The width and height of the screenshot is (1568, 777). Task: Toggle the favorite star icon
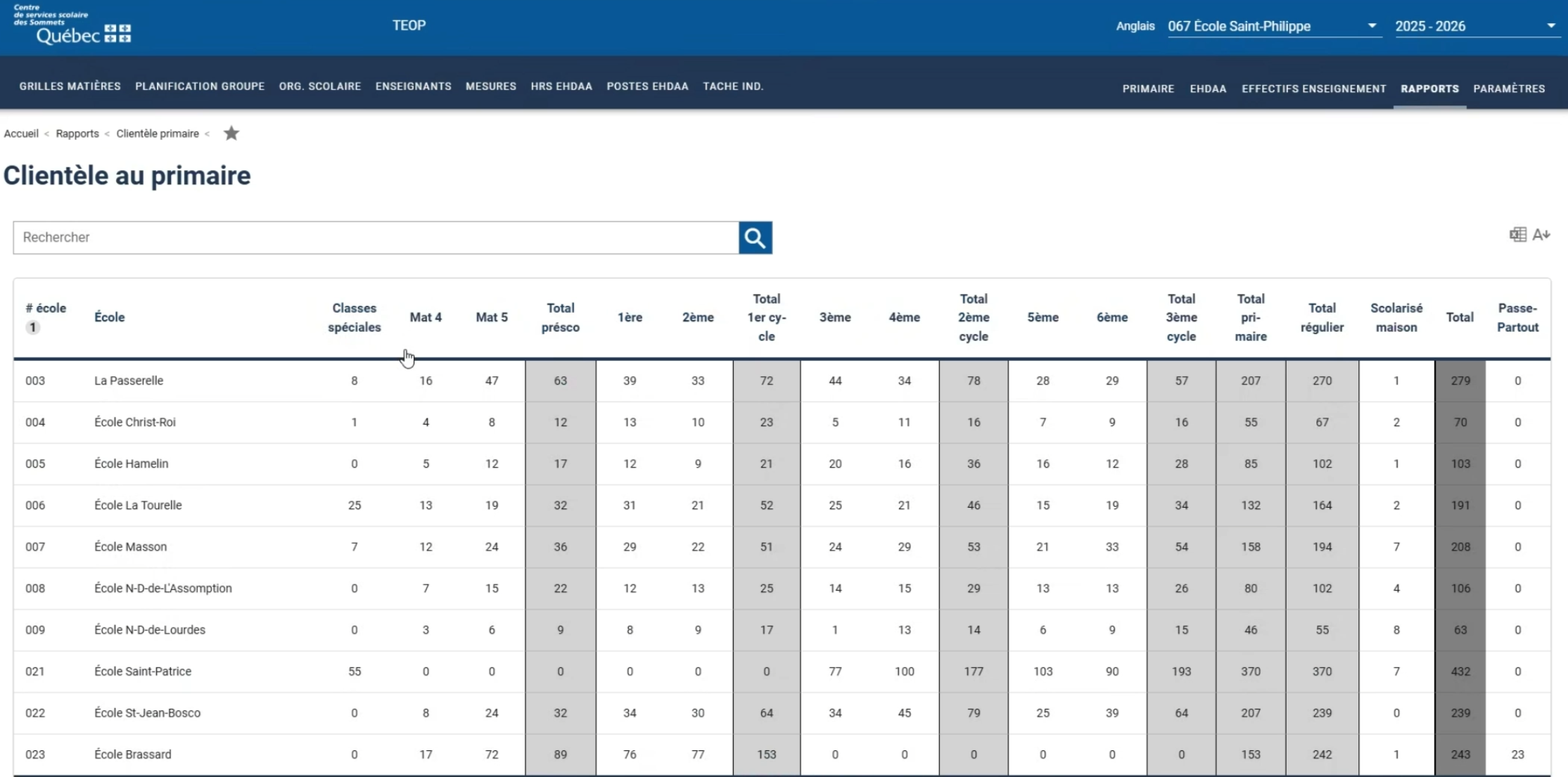point(231,133)
